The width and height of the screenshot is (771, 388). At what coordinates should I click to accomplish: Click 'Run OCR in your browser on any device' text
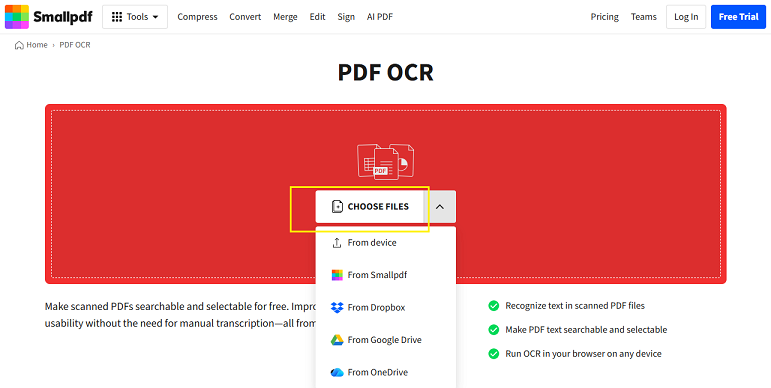click(583, 354)
